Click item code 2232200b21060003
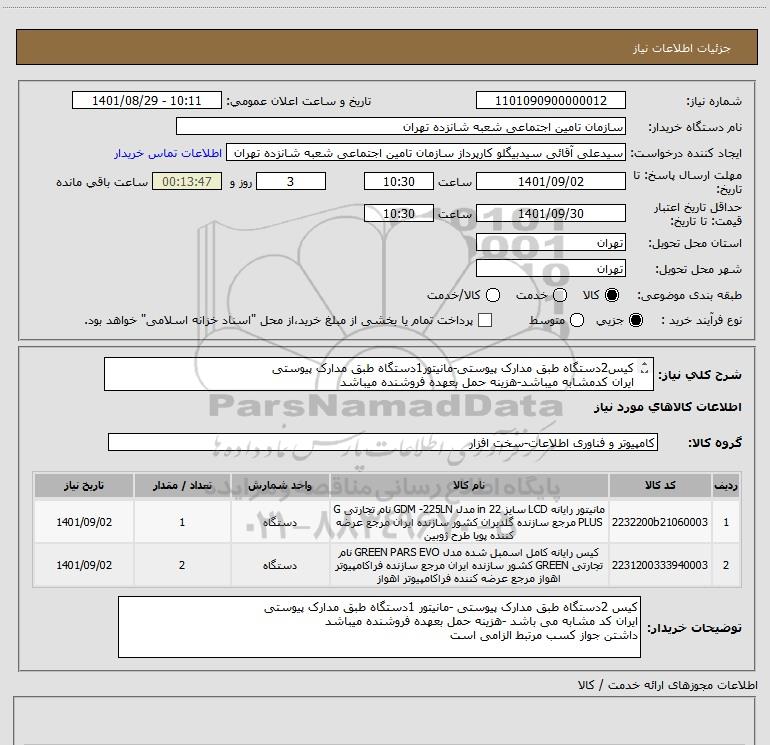 click(x=660, y=522)
